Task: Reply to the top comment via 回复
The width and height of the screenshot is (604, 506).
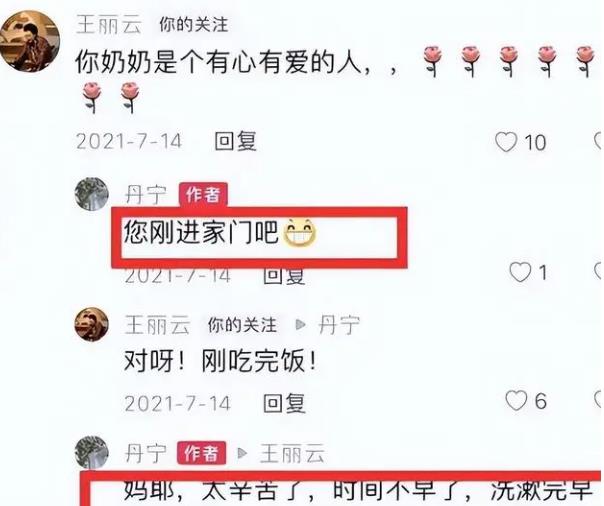Action: click(235, 141)
